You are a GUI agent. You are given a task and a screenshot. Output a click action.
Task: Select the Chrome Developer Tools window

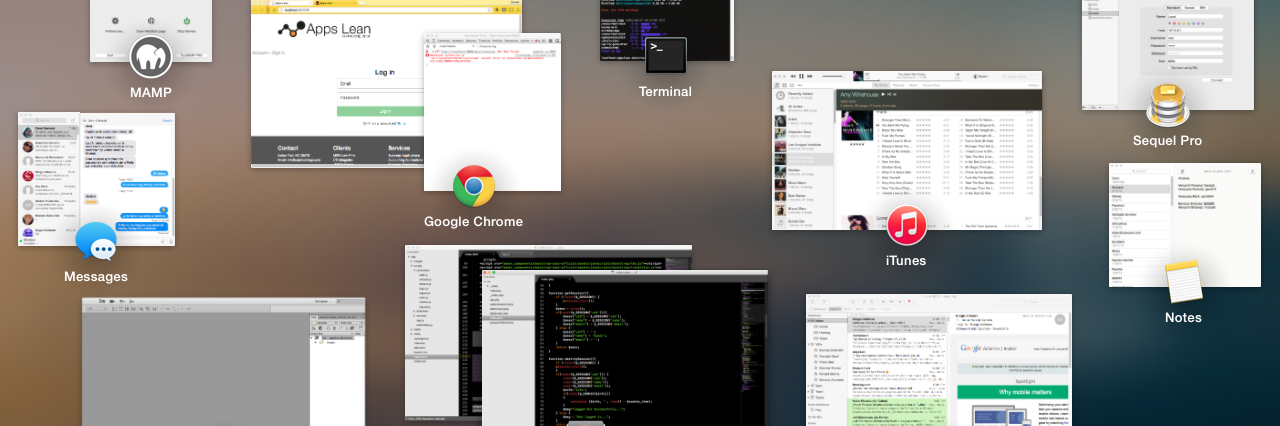click(x=492, y=112)
